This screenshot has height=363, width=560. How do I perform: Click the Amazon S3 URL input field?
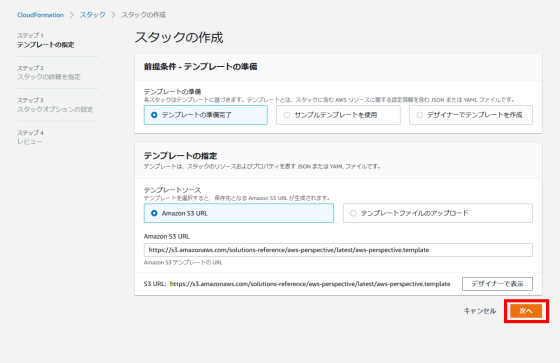(x=338, y=250)
